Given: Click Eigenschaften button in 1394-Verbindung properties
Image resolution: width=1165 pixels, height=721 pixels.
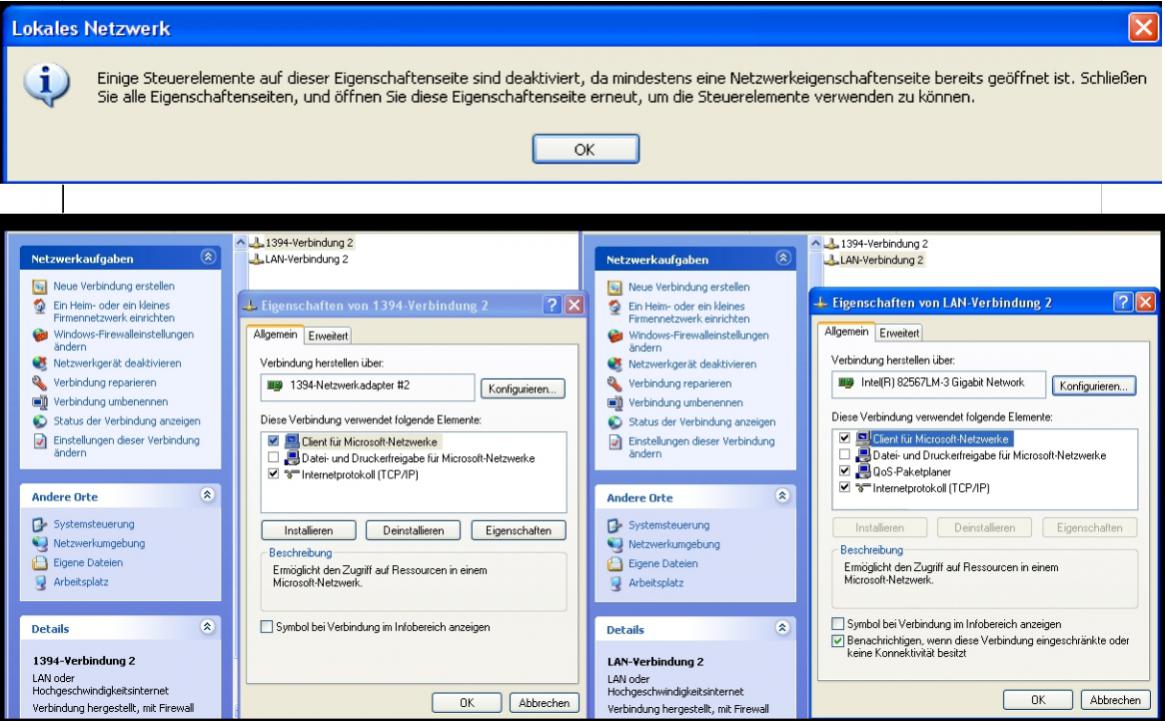Looking at the screenshot, I should 519,531.
